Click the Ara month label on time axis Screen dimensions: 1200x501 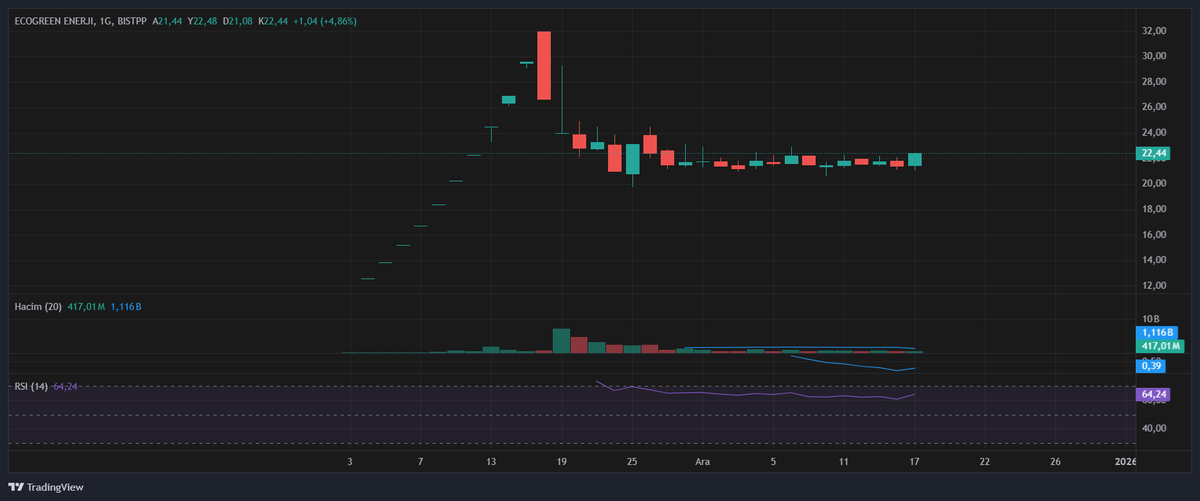[703, 462]
